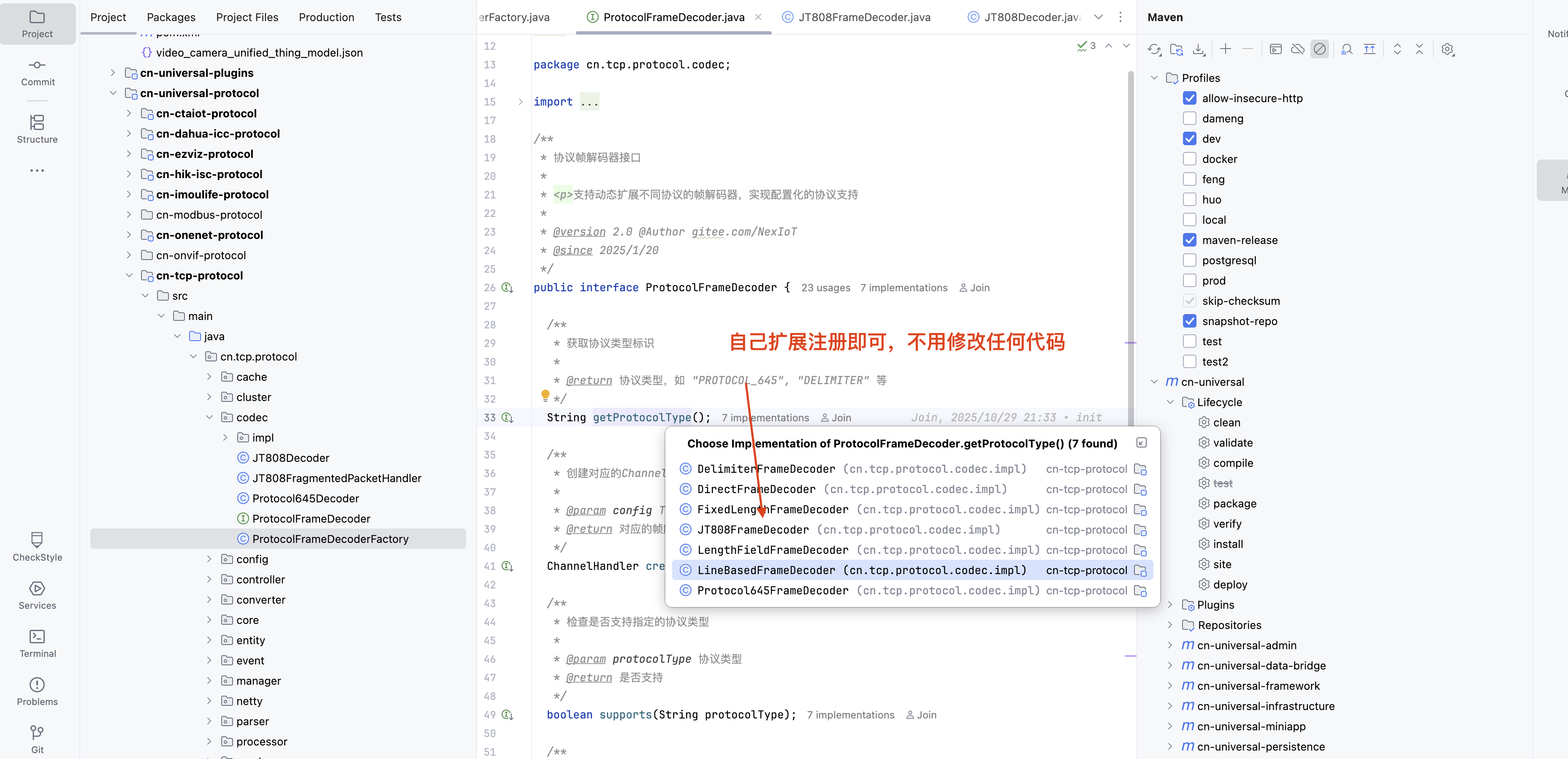Image resolution: width=1568 pixels, height=759 pixels.
Task: Click 7 implementations hint on supports method
Action: tap(850, 715)
